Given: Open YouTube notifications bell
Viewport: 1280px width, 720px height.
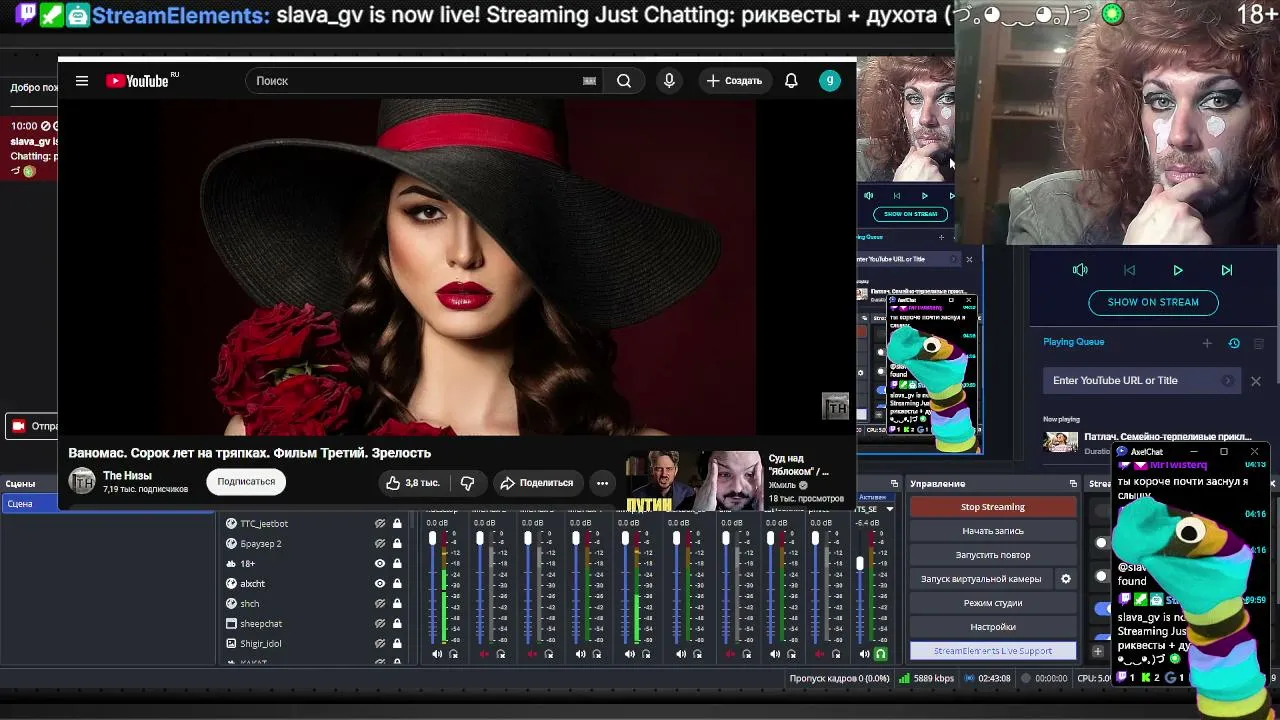Looking at the screenshot, I should tap(791, 81).
